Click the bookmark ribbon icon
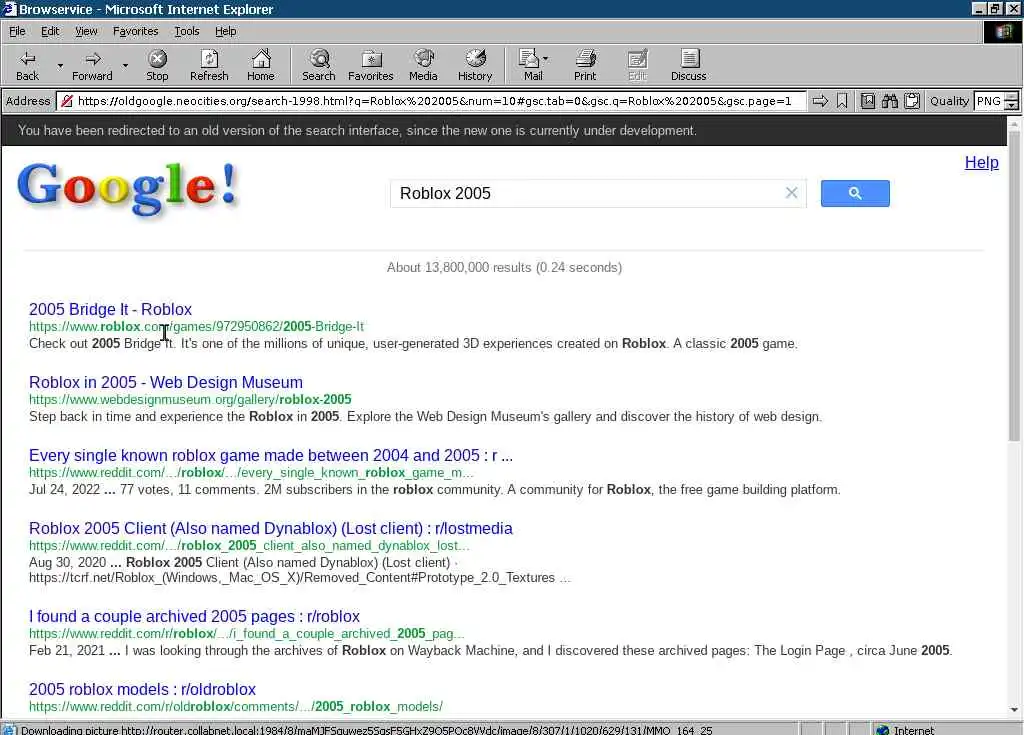Viewport: 1024px width, 735px height. tap(842, 101)
